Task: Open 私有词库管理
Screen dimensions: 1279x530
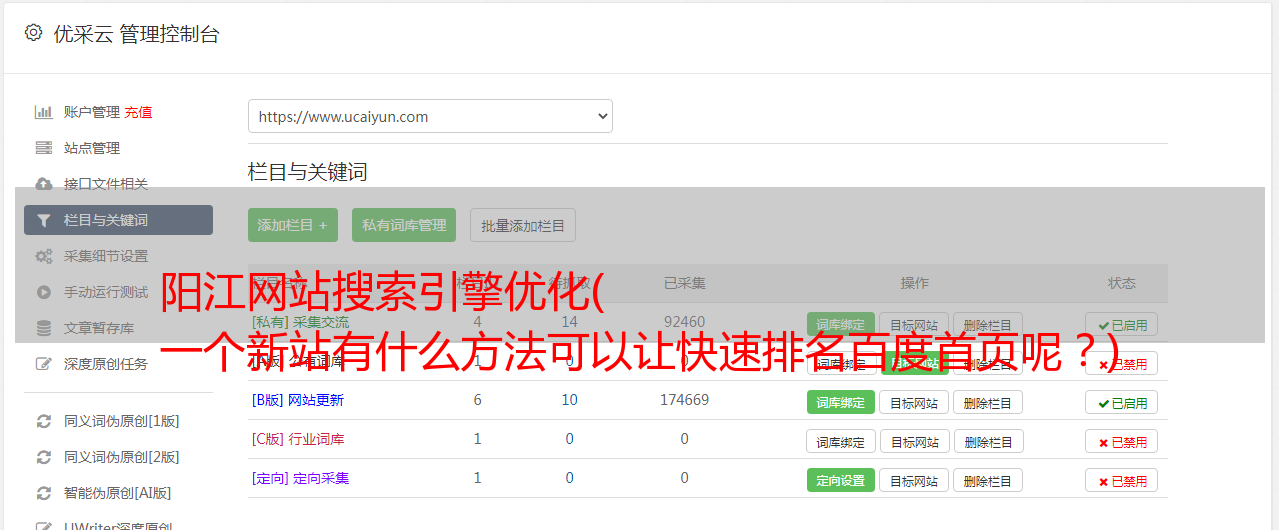Action: point(404,225)
